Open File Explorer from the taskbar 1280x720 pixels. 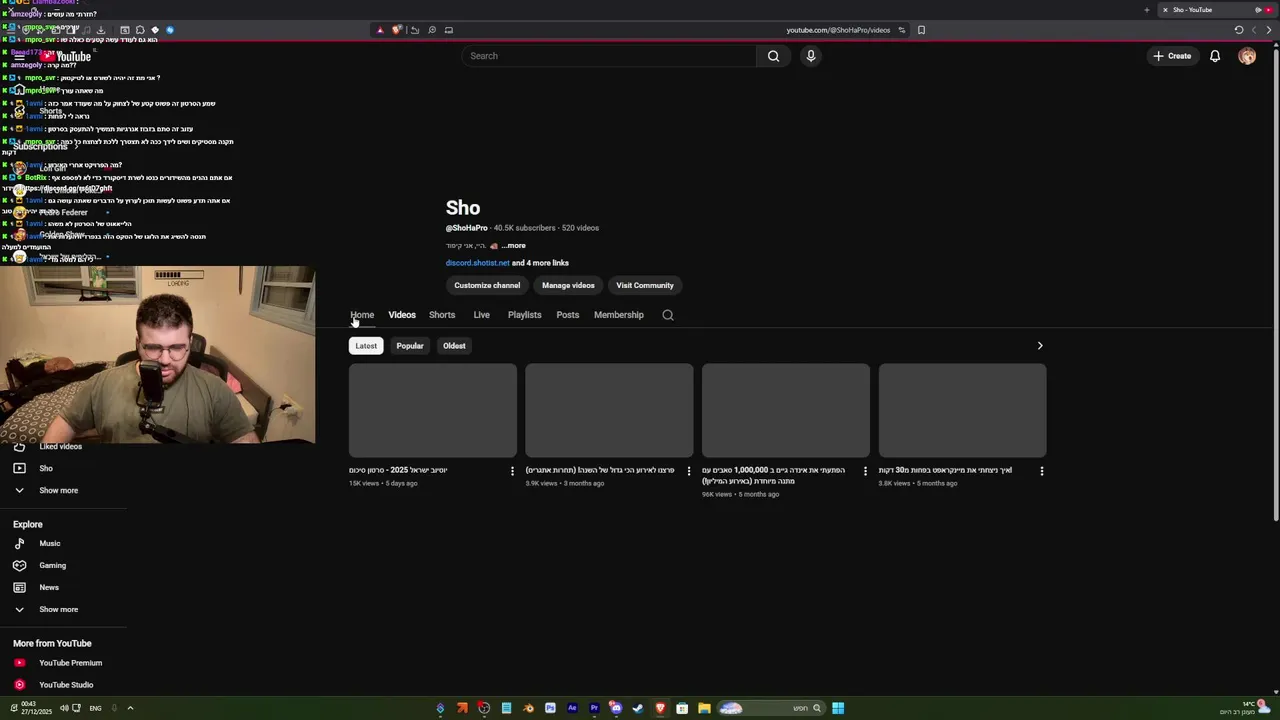704,708
